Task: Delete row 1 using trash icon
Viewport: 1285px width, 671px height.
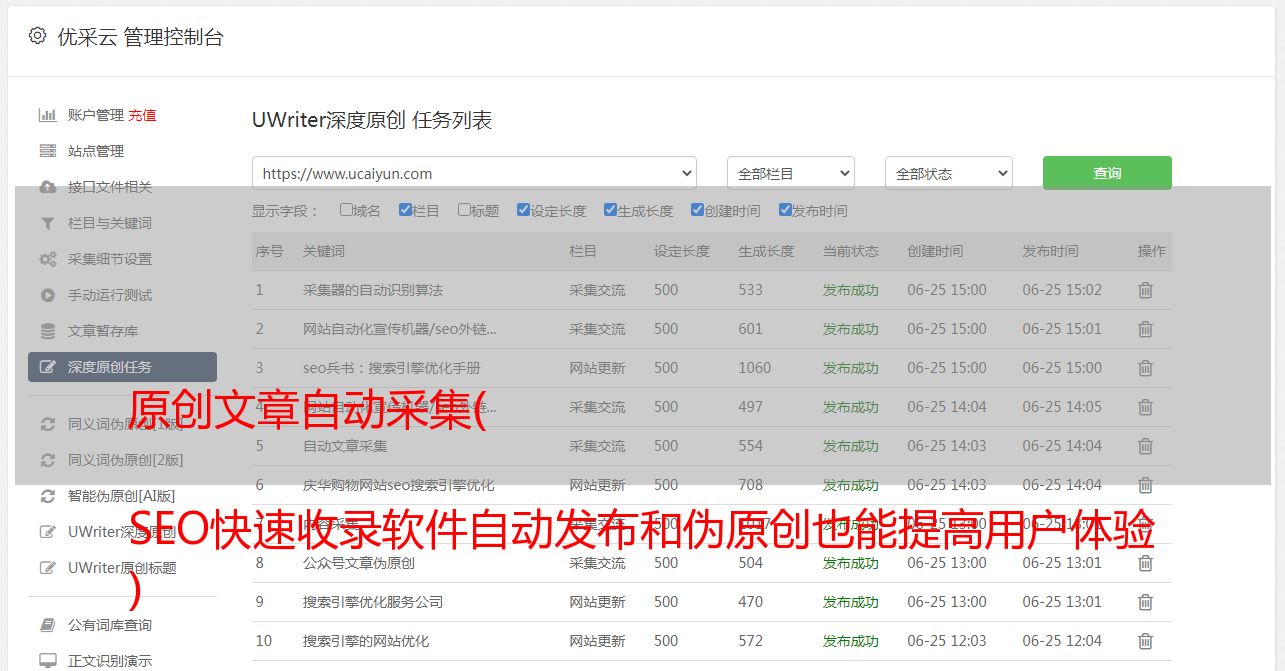Action: click(x=1145, y=290)
